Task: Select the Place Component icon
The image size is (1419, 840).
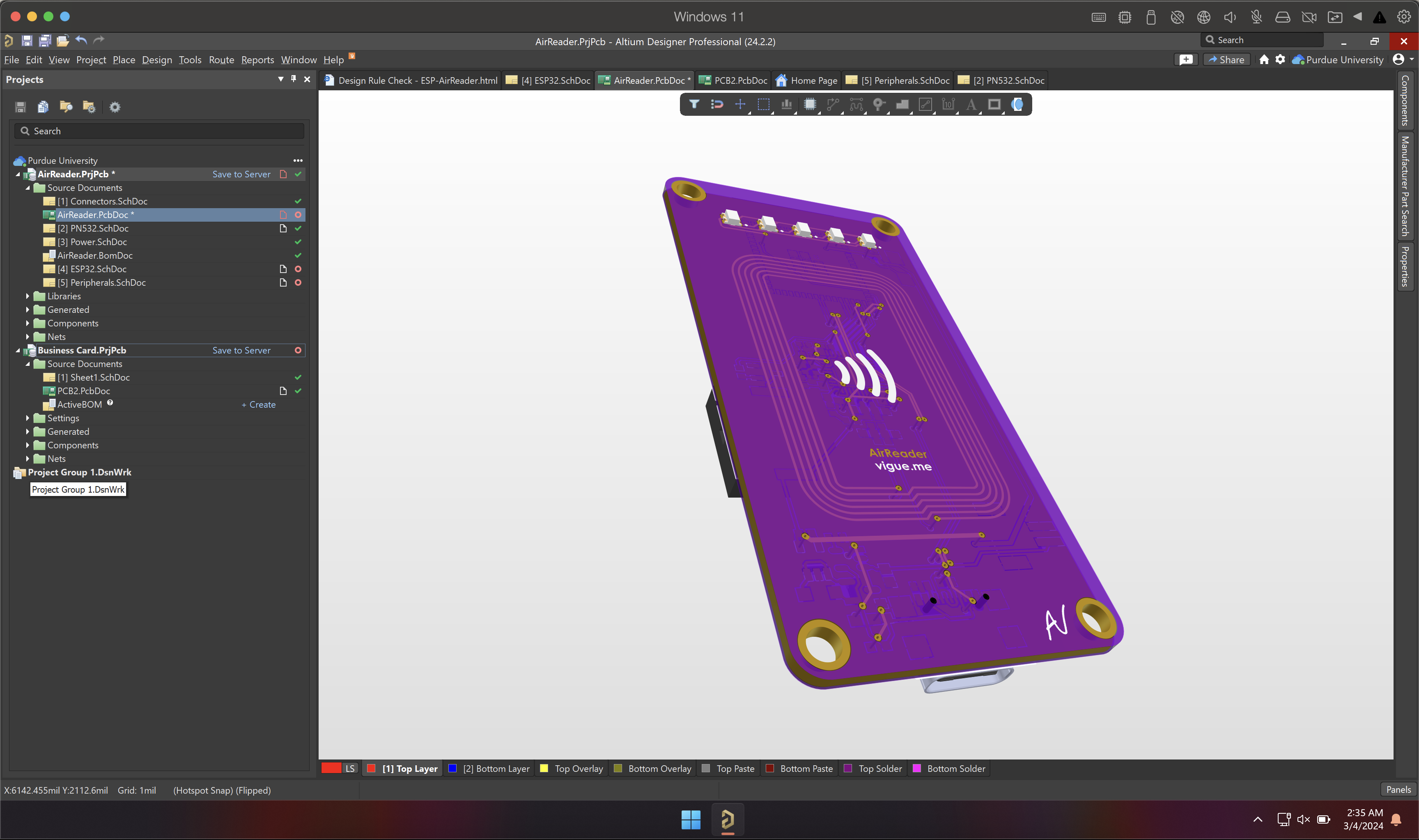Action: click(811, 104)
